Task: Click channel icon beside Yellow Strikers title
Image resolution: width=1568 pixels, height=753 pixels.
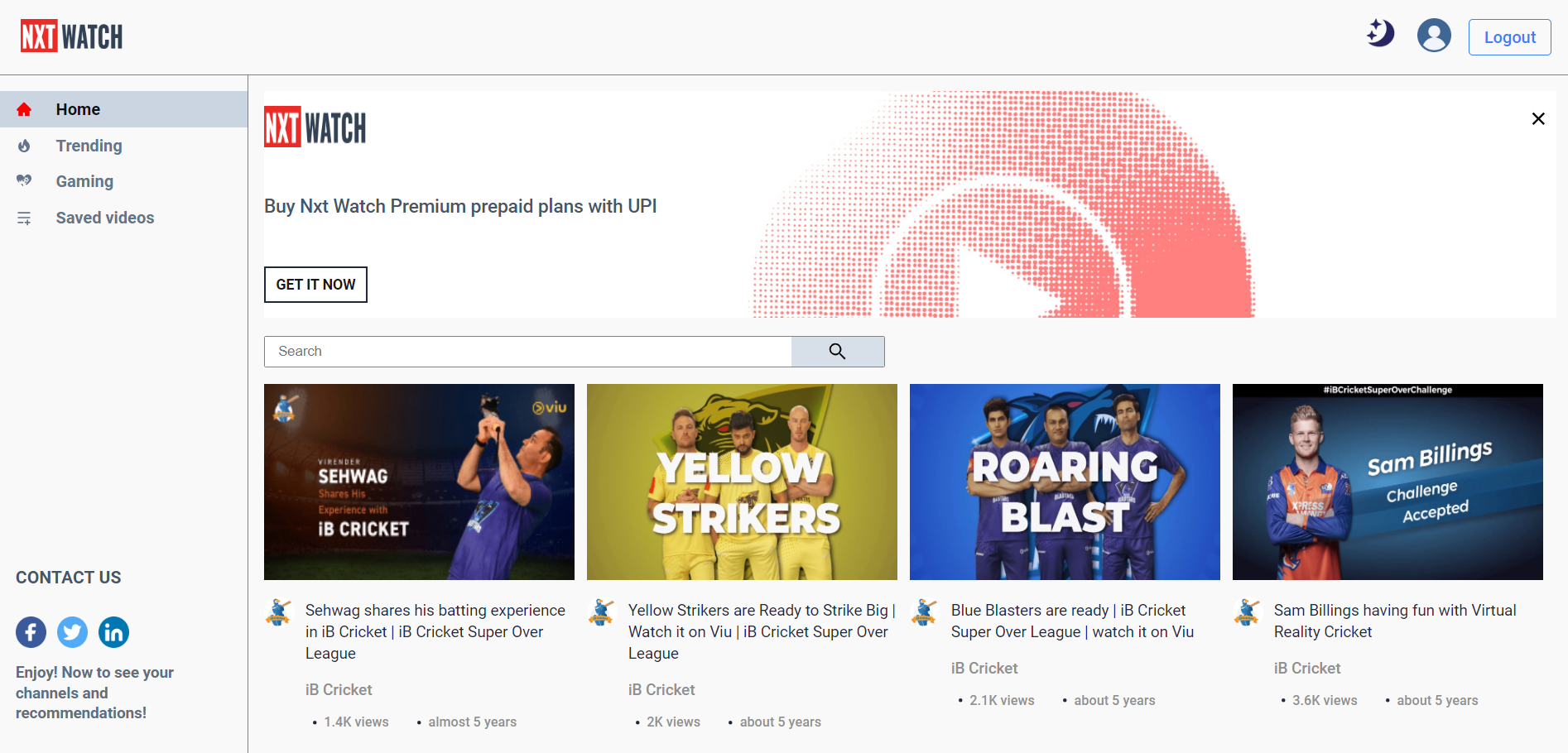Action: (x=601, y=613)
